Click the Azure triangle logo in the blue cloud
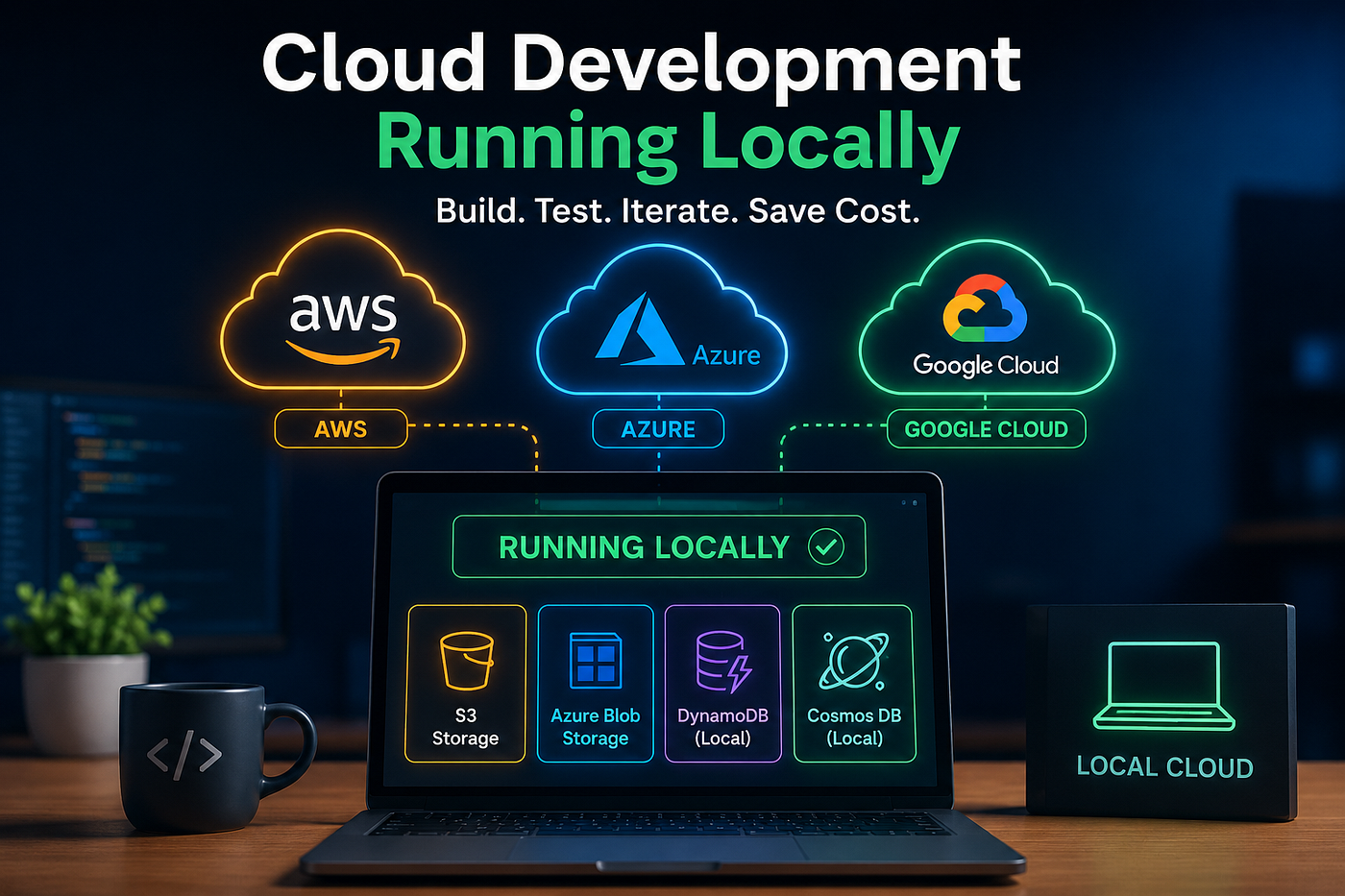This screenshot has height=896, width=1345. pos(640,329)
